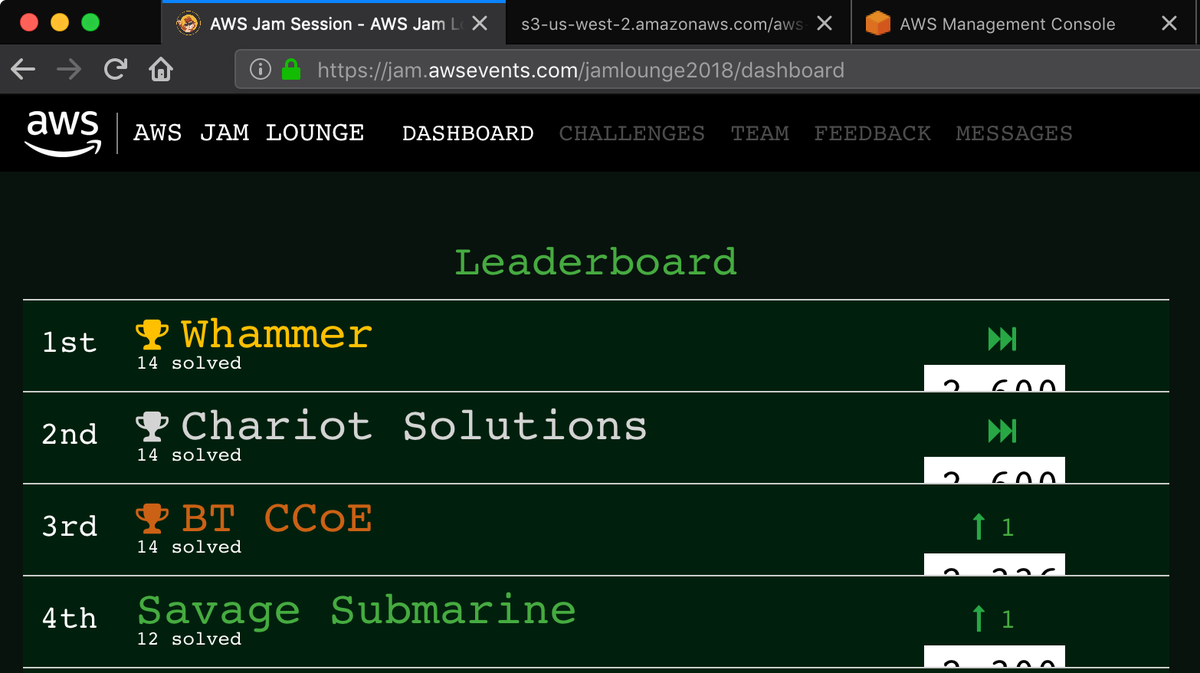Click the AWS logo
Viewport: 1200px width, 673px height.
(x=63, y=134)
